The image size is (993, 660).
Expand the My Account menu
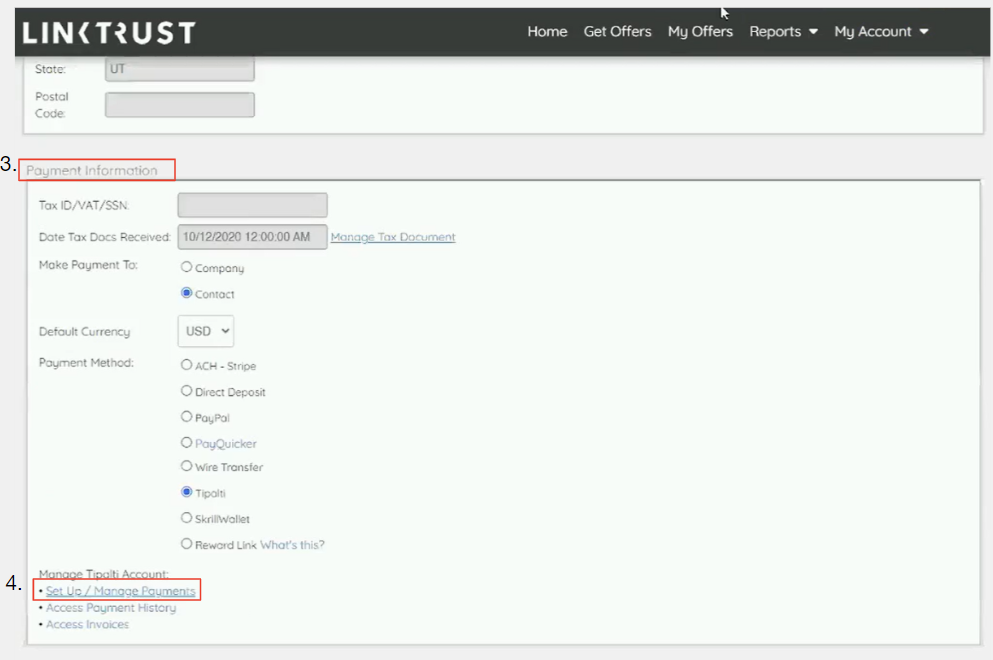(x=881, y=32)
